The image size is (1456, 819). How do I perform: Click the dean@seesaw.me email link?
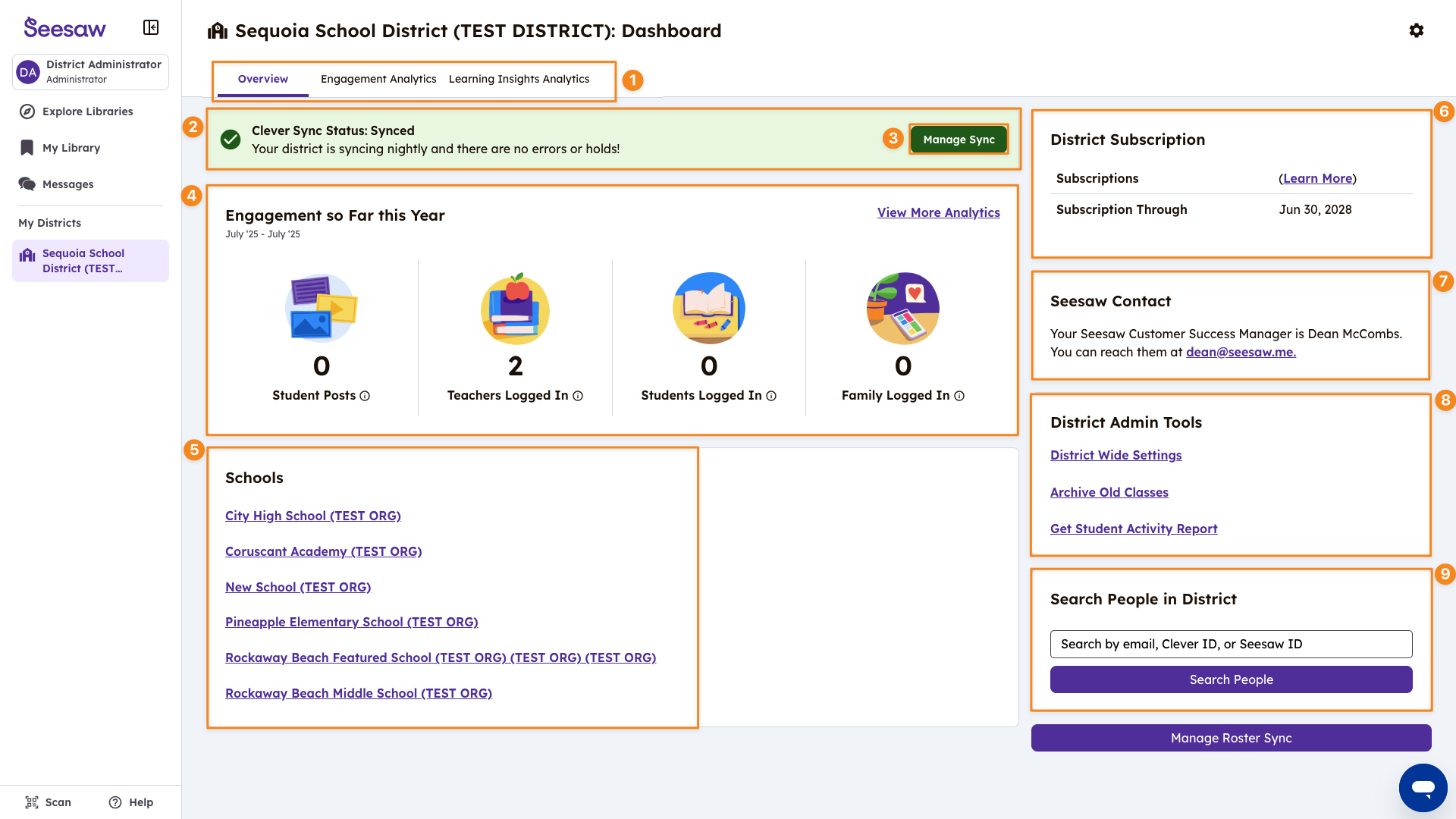coord(1241,352)
